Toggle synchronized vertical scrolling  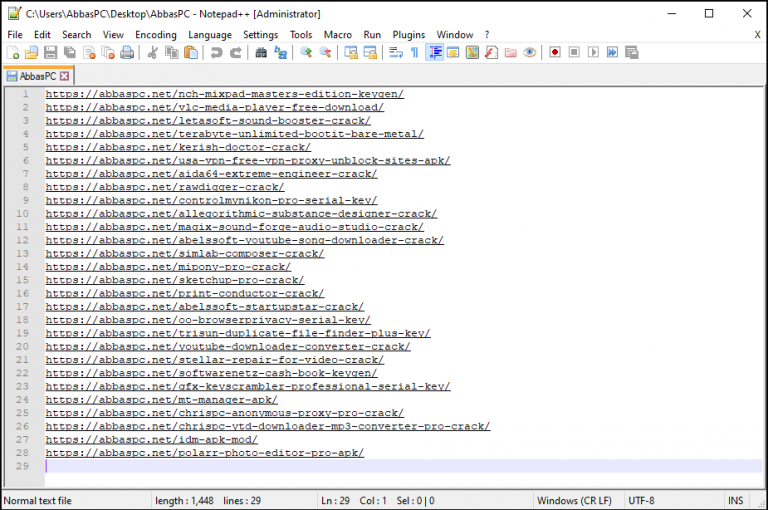click(x=351, y=52)
